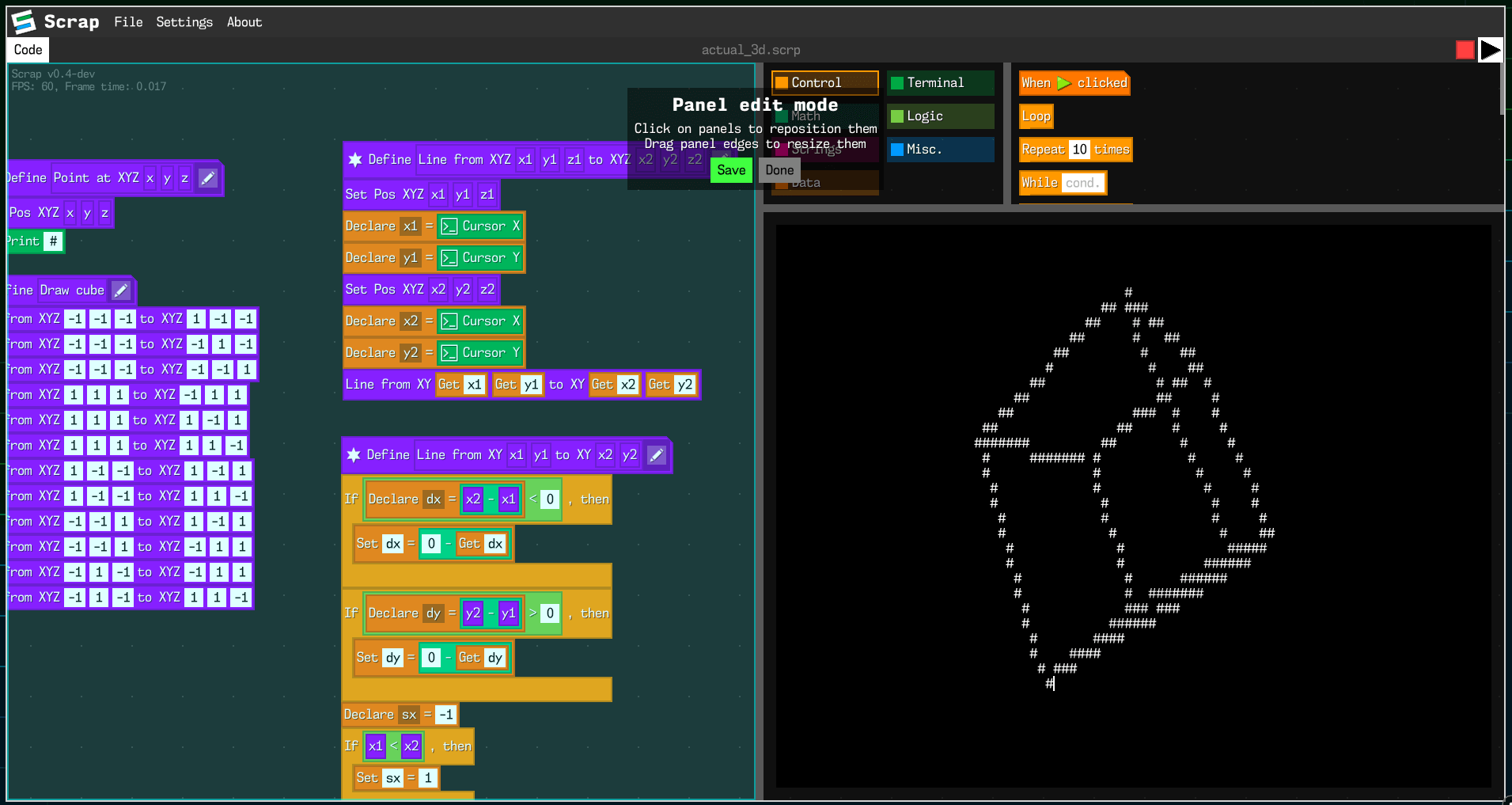This screenshot has height=805, width=1512.
Task: Click the terminal icon inside Cursor Y block
Action: click(449, 257)
